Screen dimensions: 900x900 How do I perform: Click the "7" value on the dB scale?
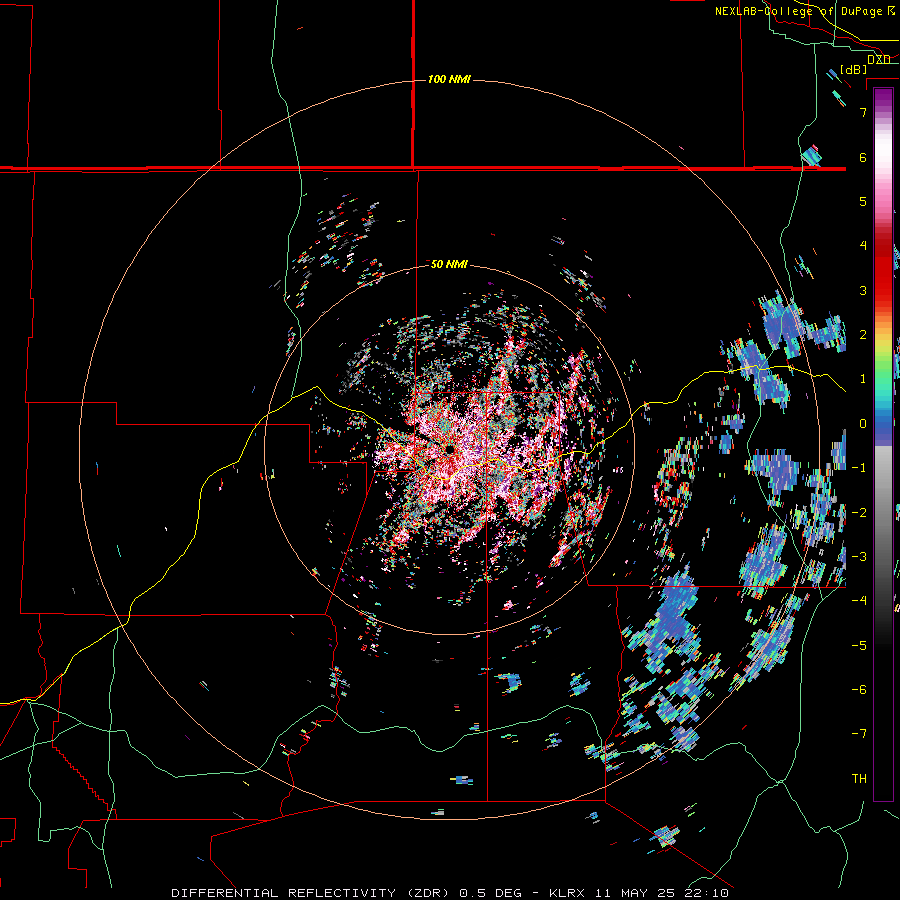[x=863, y=112]
